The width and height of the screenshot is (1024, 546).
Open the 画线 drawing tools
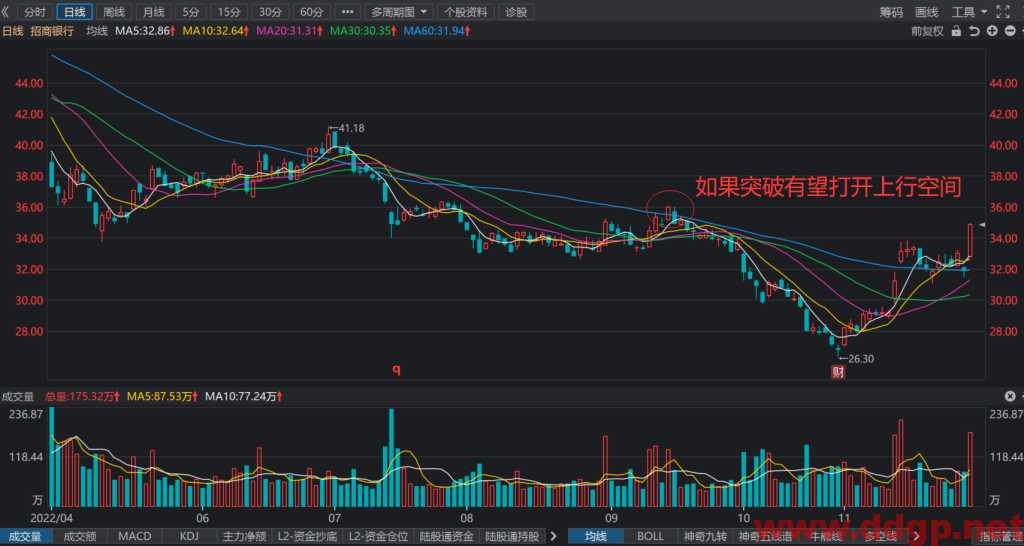pyautogui.click(x=926, y=12)
